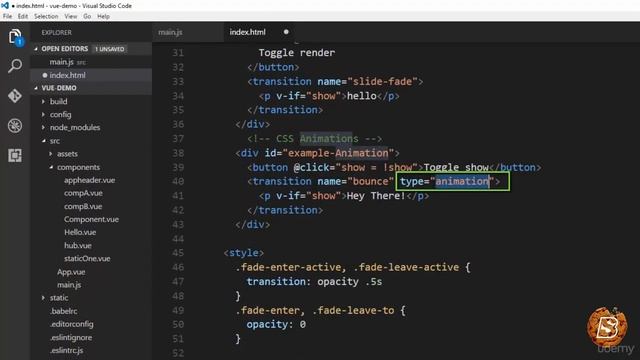The height and width of the screenshot is (360, 640).
Task: Click line number 45 in gutter
Action: 178,253
